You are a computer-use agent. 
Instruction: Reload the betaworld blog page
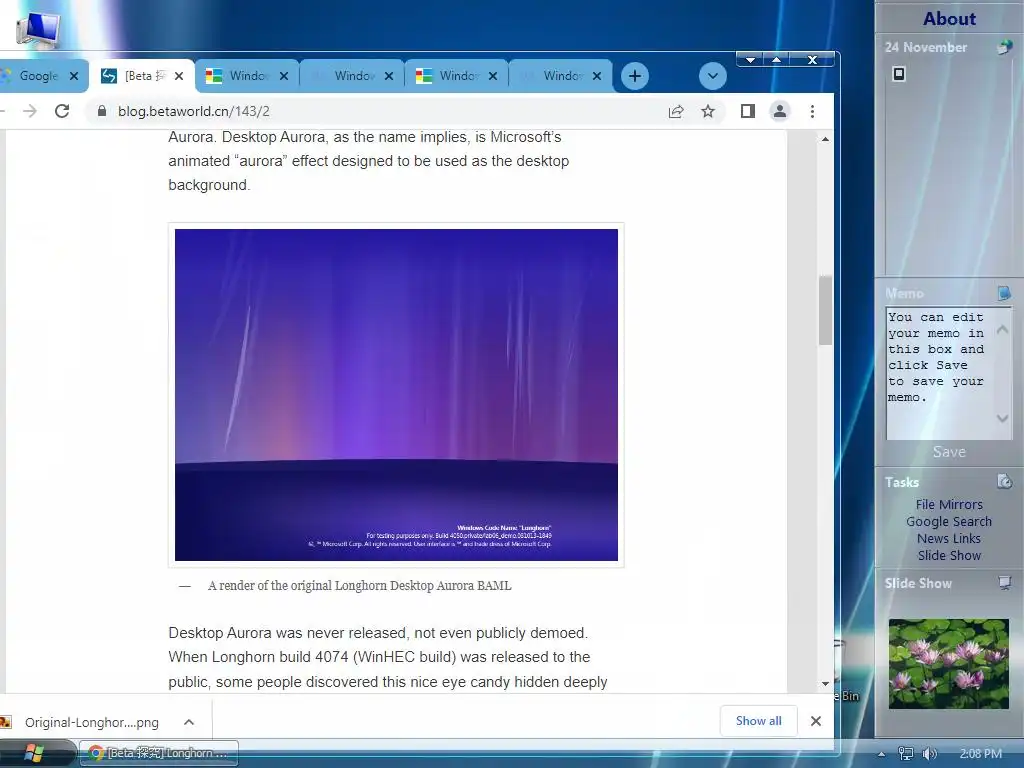pyautogui.click(x=62, y=111)
